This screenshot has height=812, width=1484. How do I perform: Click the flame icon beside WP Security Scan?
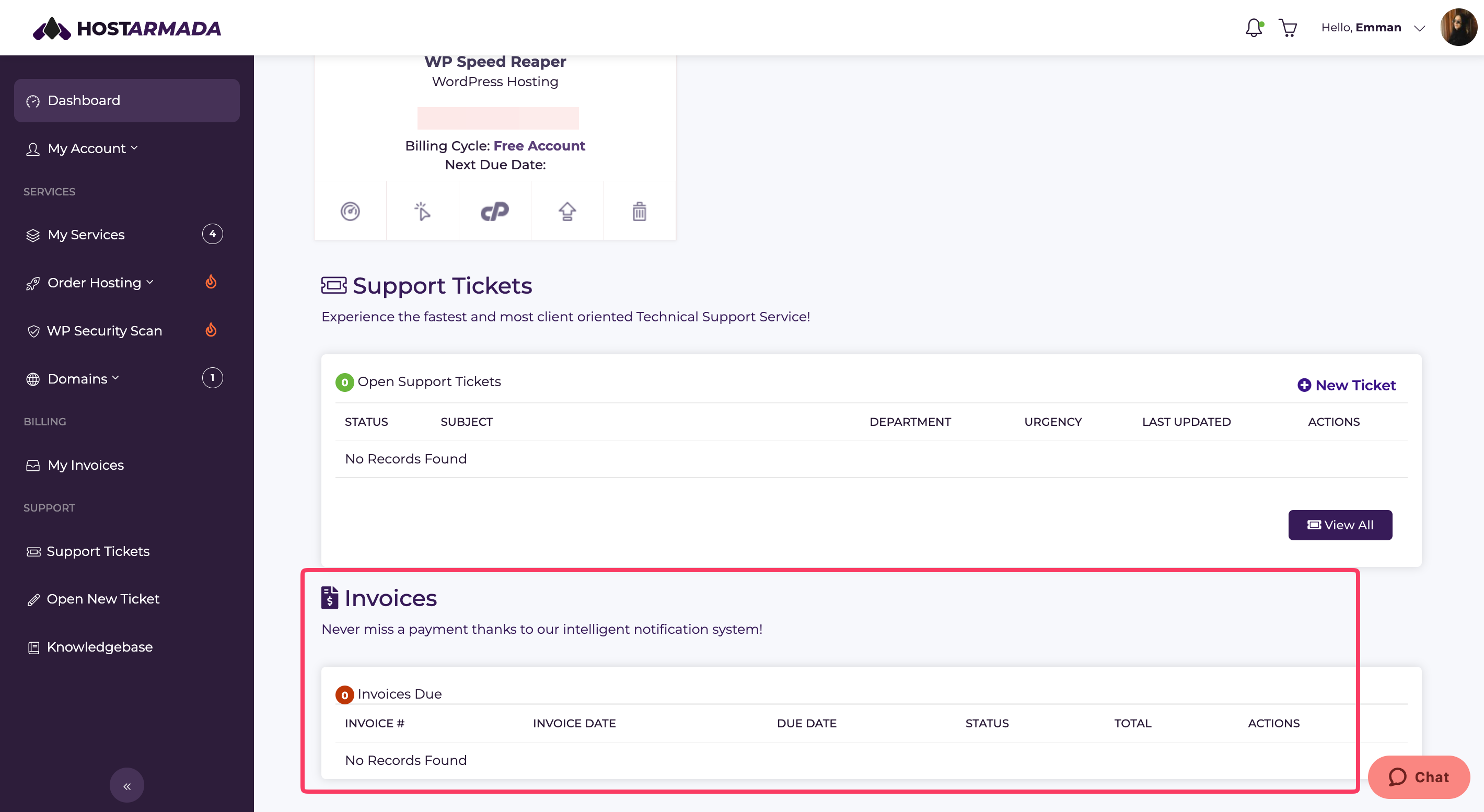[211, 329]
